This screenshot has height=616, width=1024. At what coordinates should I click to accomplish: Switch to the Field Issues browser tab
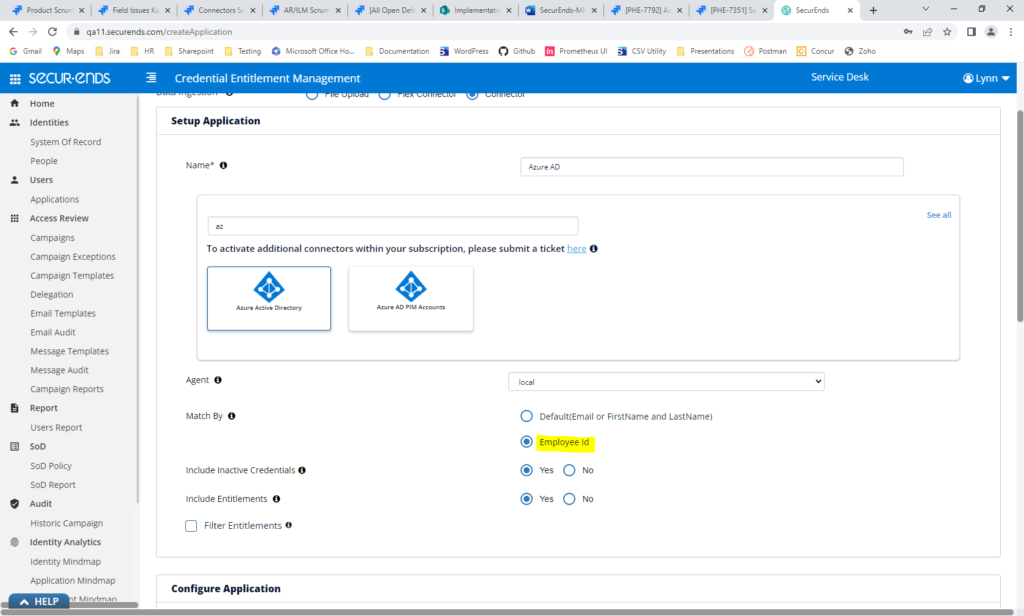point(135,10)
